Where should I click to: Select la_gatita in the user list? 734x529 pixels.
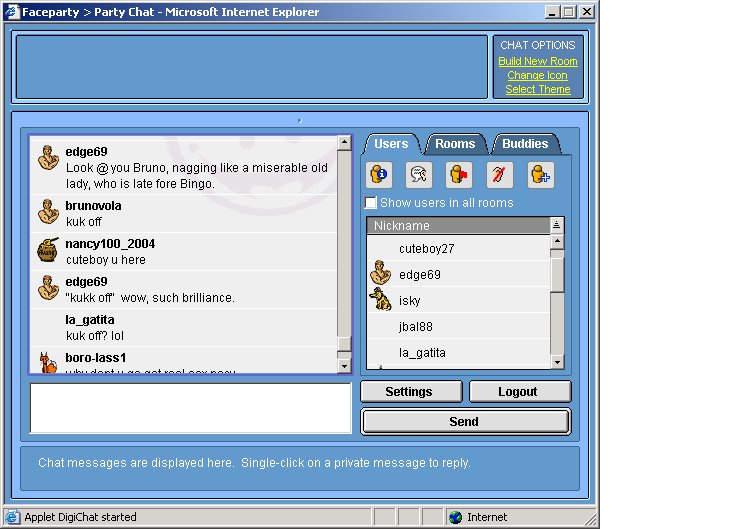[x=459, y=352]
